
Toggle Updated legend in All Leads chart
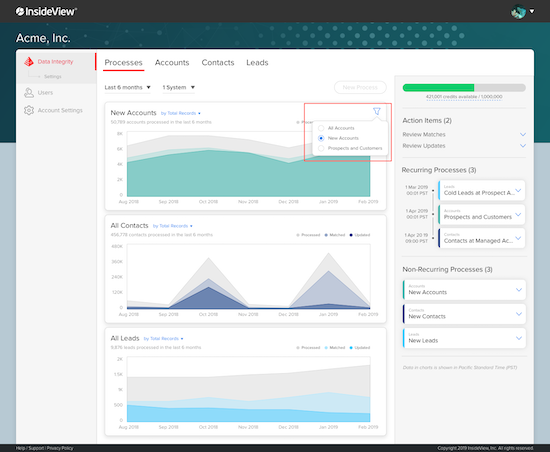360,348
